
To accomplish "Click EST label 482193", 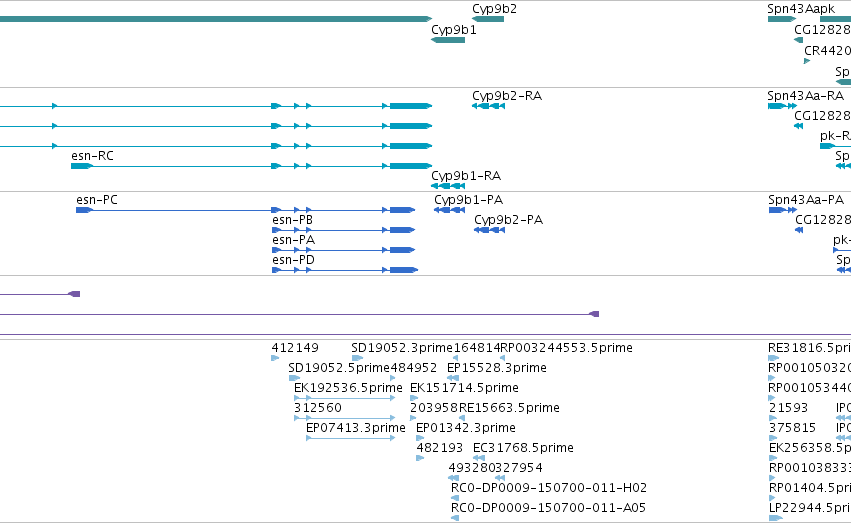I will pos(440,448).
